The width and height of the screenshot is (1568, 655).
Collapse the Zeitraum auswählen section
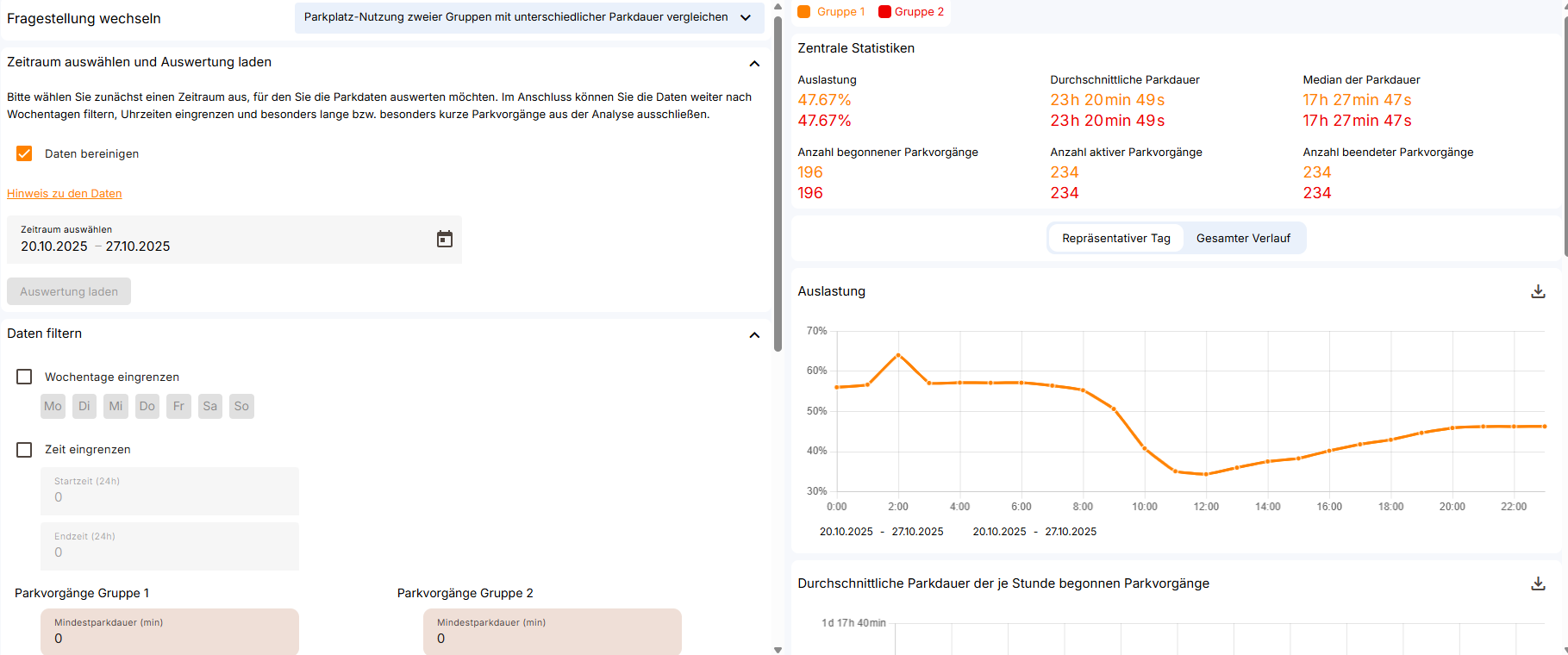tap(754, 63)
